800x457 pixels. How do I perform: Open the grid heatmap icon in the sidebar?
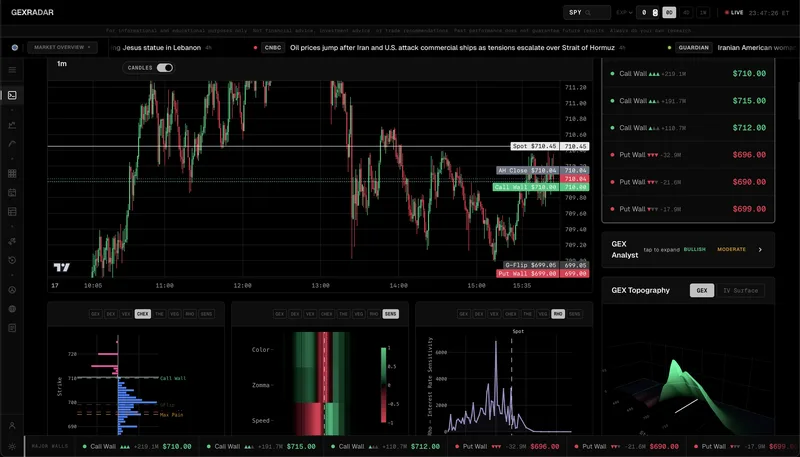(x=12, y=173)
